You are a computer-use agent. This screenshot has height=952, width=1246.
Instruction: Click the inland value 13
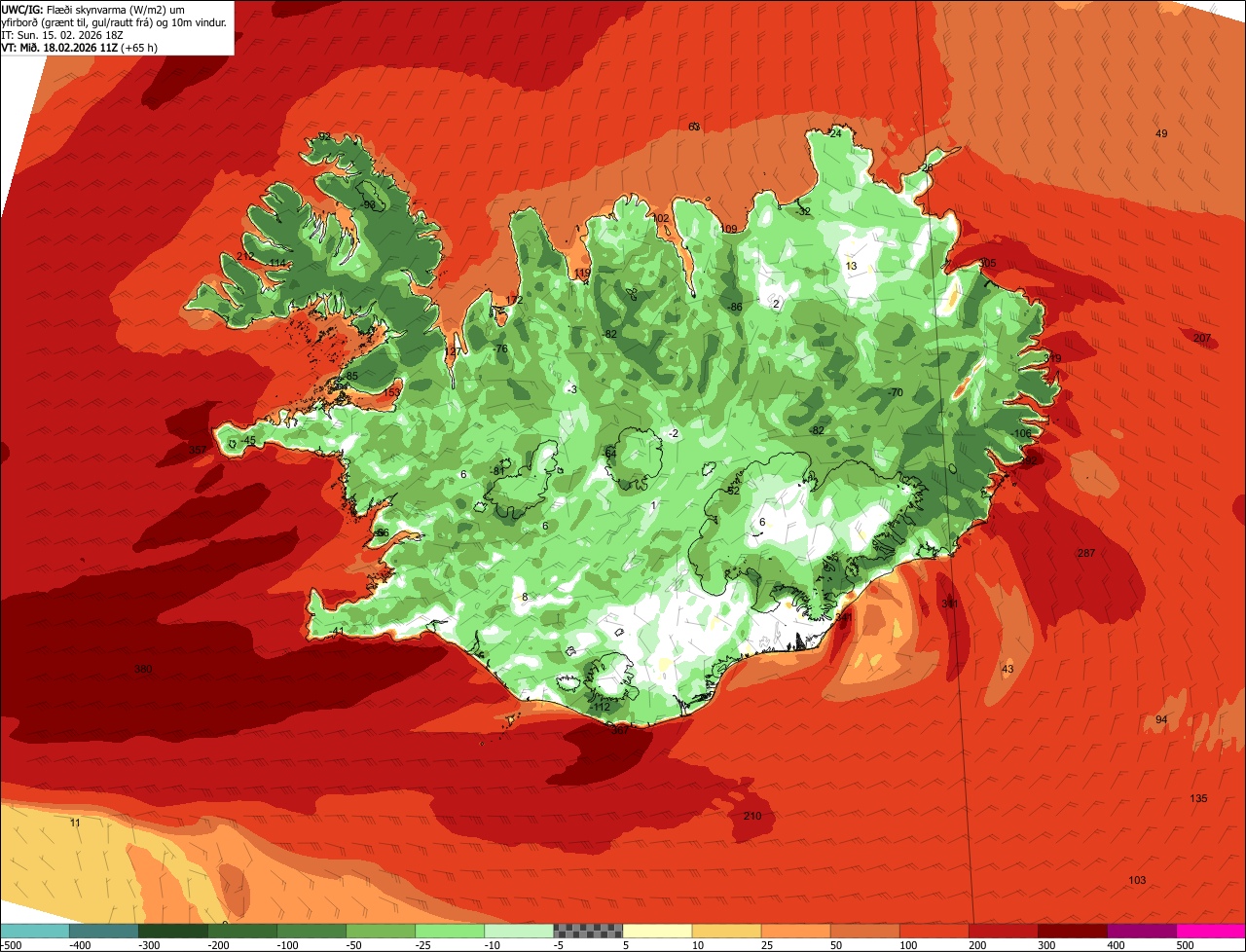851,266
